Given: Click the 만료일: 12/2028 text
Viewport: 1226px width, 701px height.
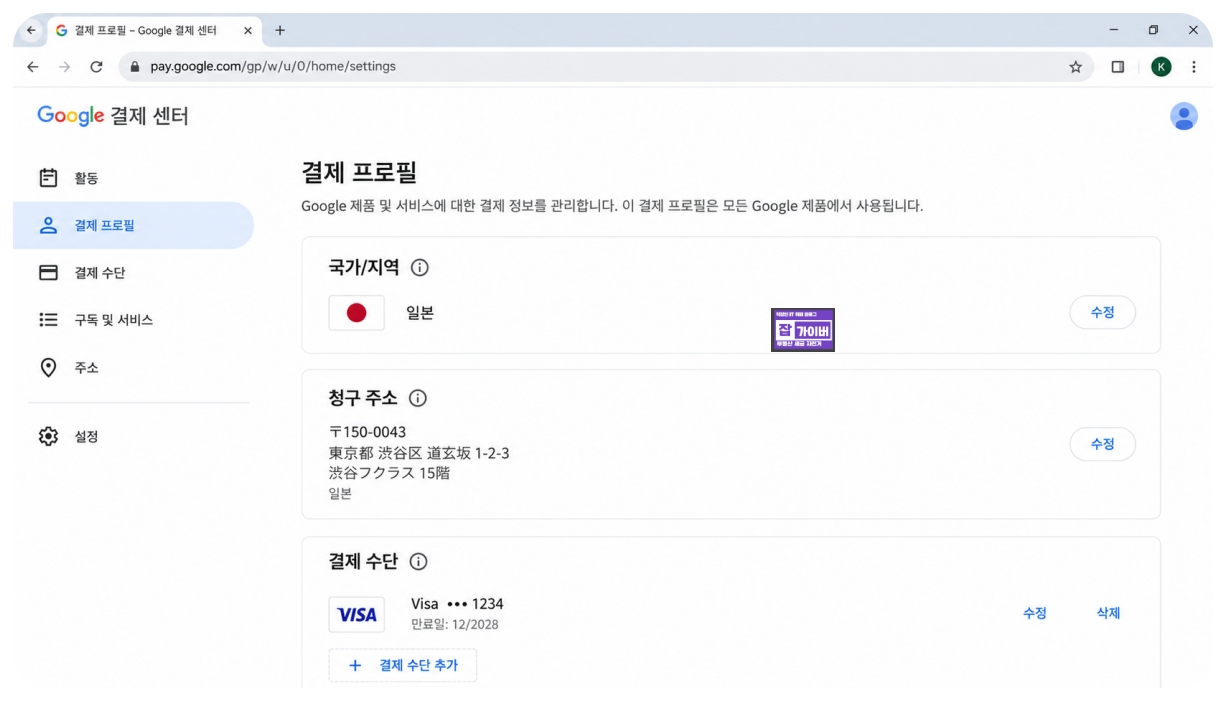Looking at the screenshot, I should (455, 625).
